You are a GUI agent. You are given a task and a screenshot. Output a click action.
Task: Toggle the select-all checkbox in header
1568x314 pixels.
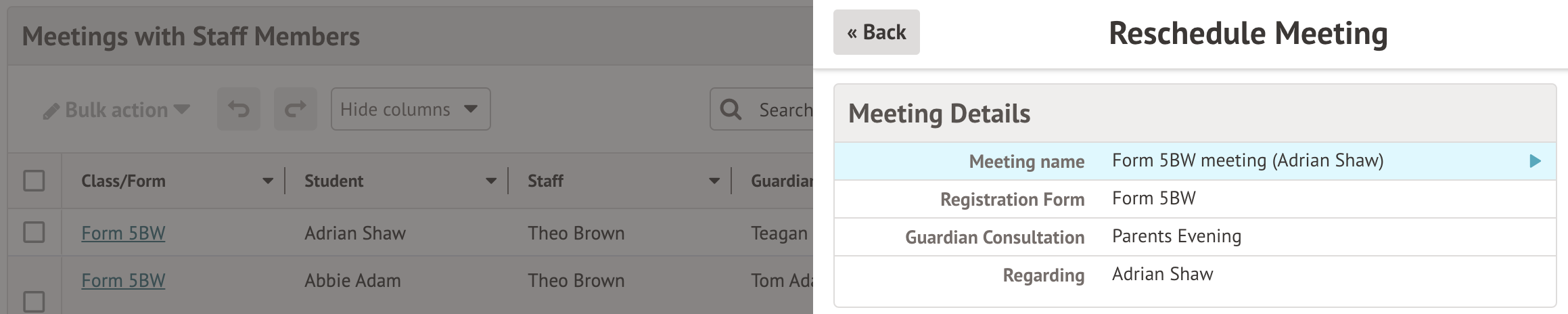click(34, 181)
